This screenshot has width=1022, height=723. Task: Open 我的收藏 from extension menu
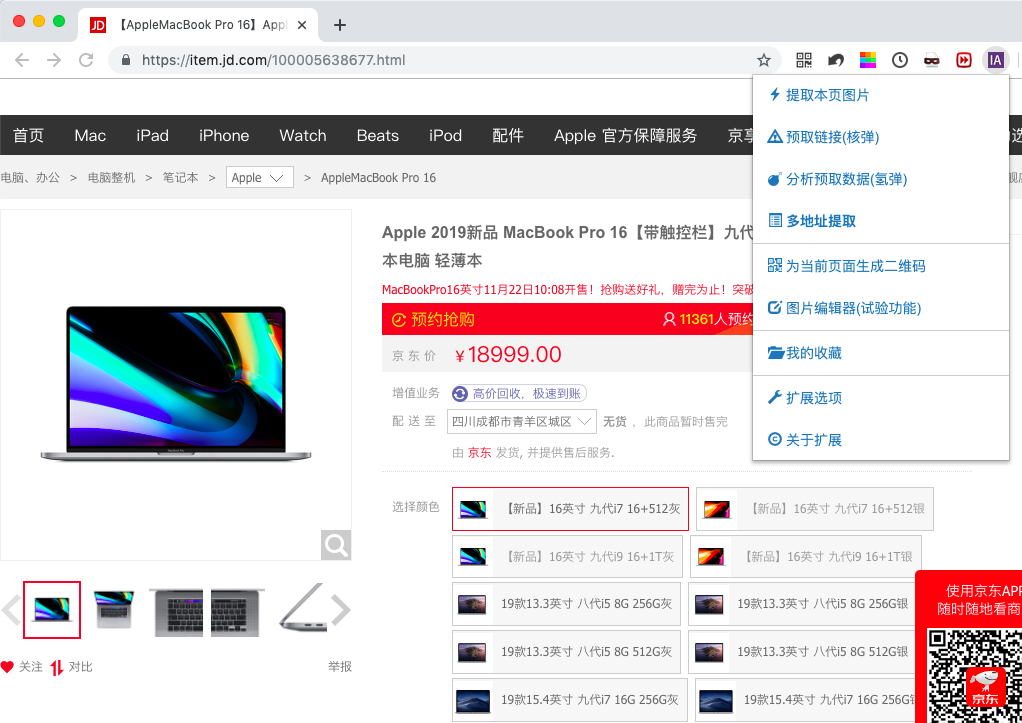pos(881,353)
